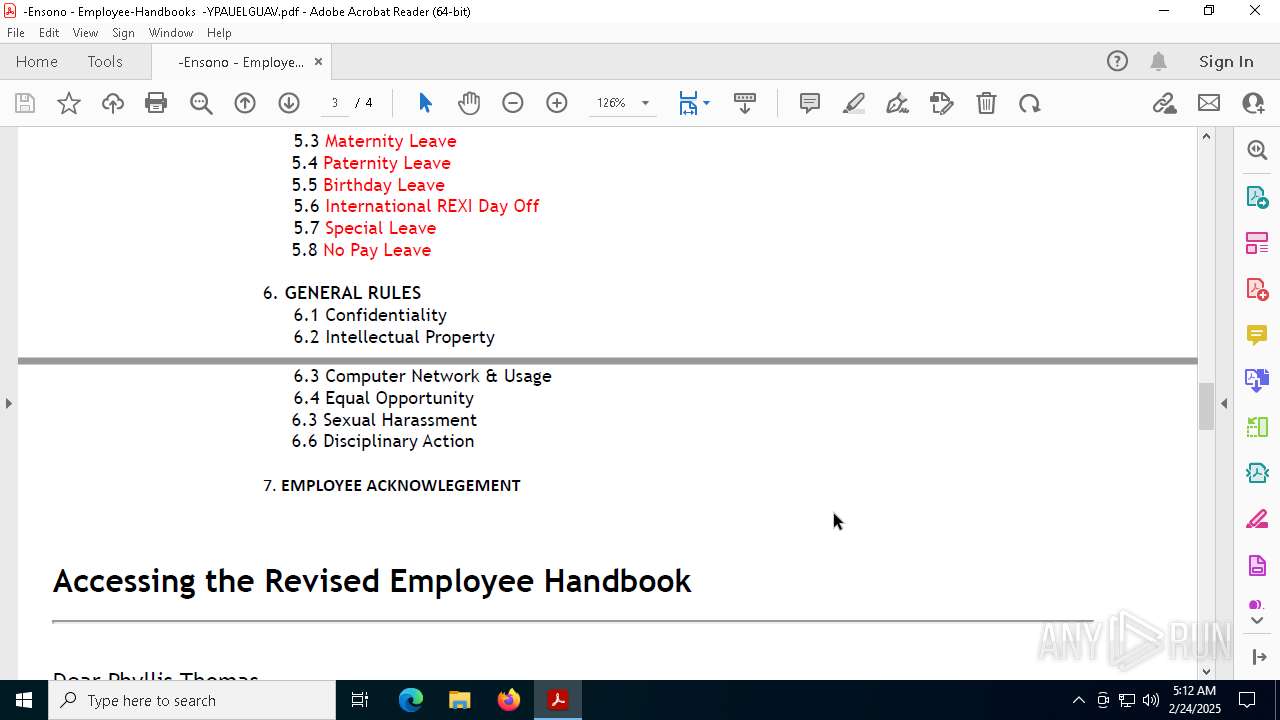Upload the file to cloud storage
The image size is (1280, 720).
(113, 103)
